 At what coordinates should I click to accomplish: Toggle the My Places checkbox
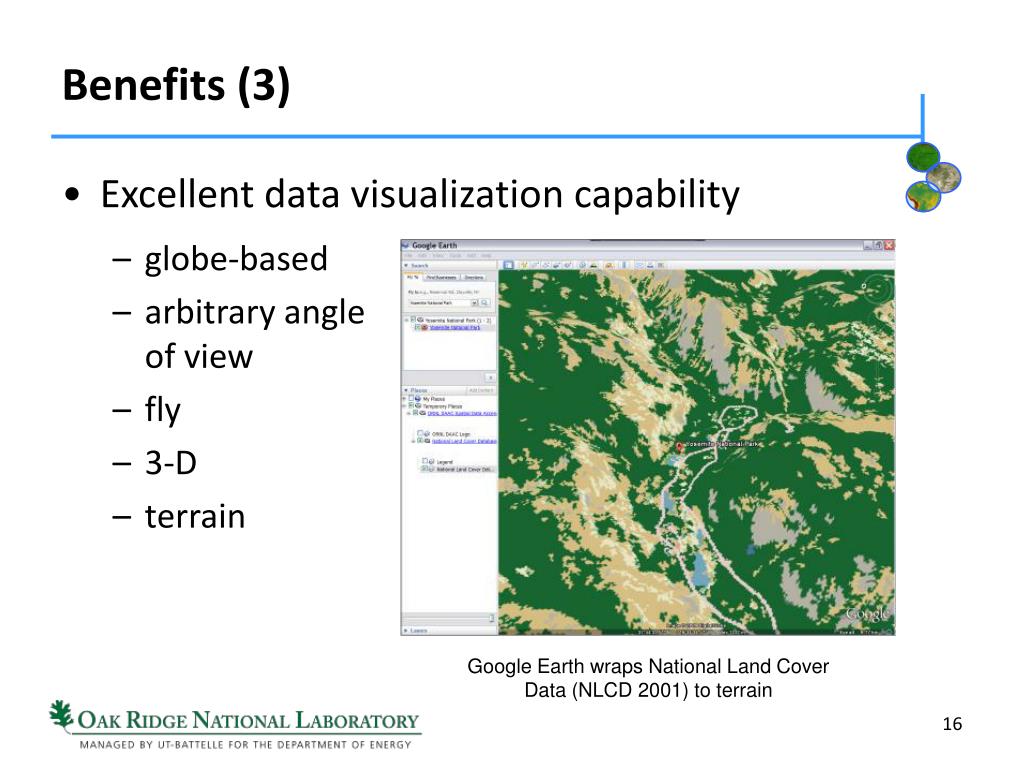tap(411, 398)
